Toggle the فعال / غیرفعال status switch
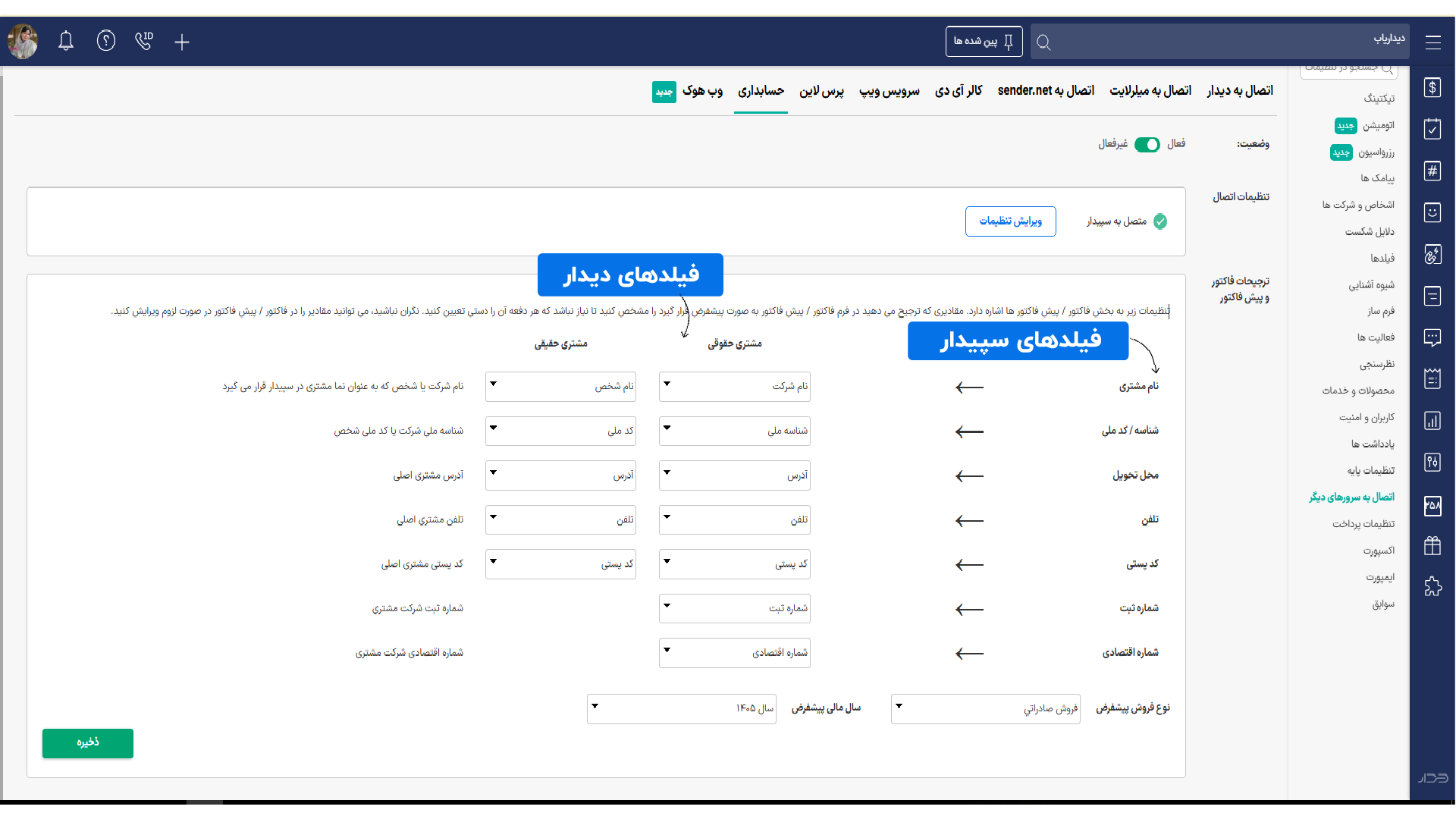The image size is (1456, 819). [x=1147, y=145]
